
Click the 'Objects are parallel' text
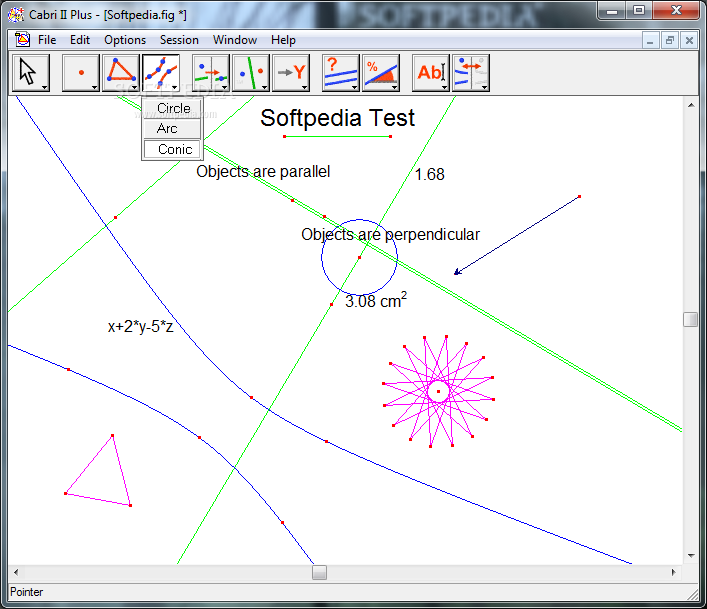pos(263,172)
